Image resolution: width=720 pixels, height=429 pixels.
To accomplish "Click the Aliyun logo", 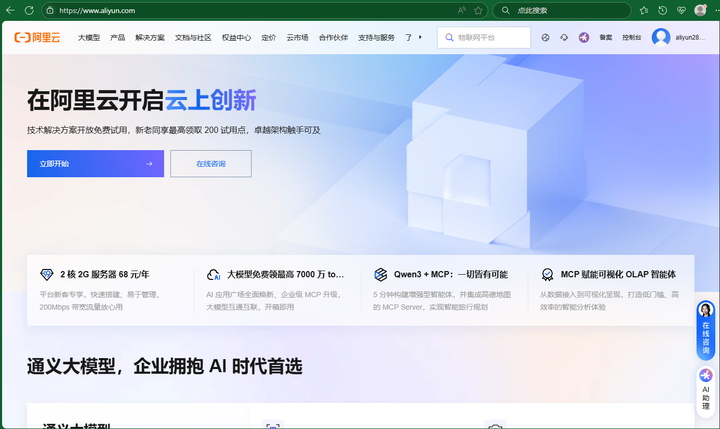I will click(37, 37).
